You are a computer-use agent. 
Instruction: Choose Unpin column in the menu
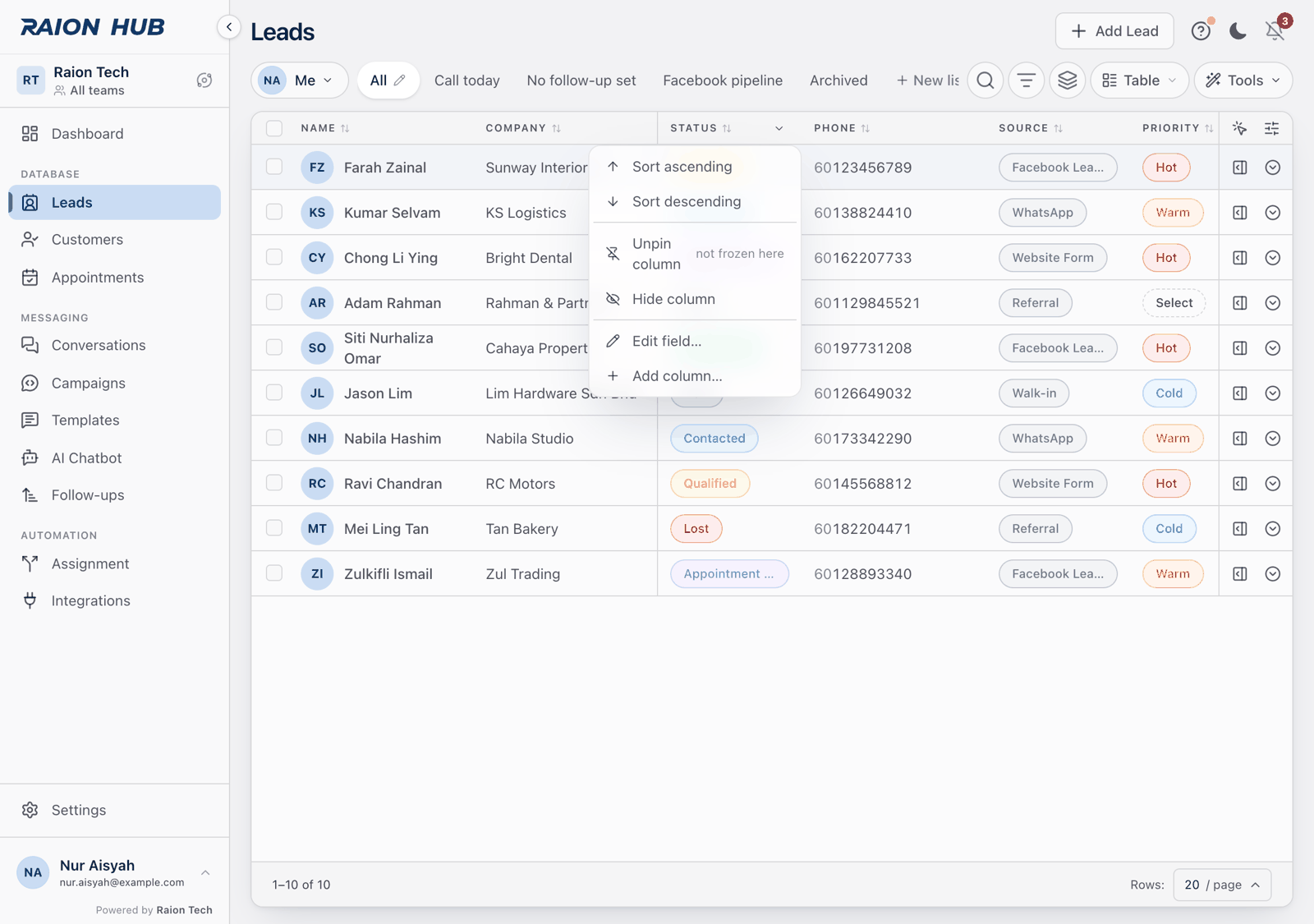click(x=695, y=254)
